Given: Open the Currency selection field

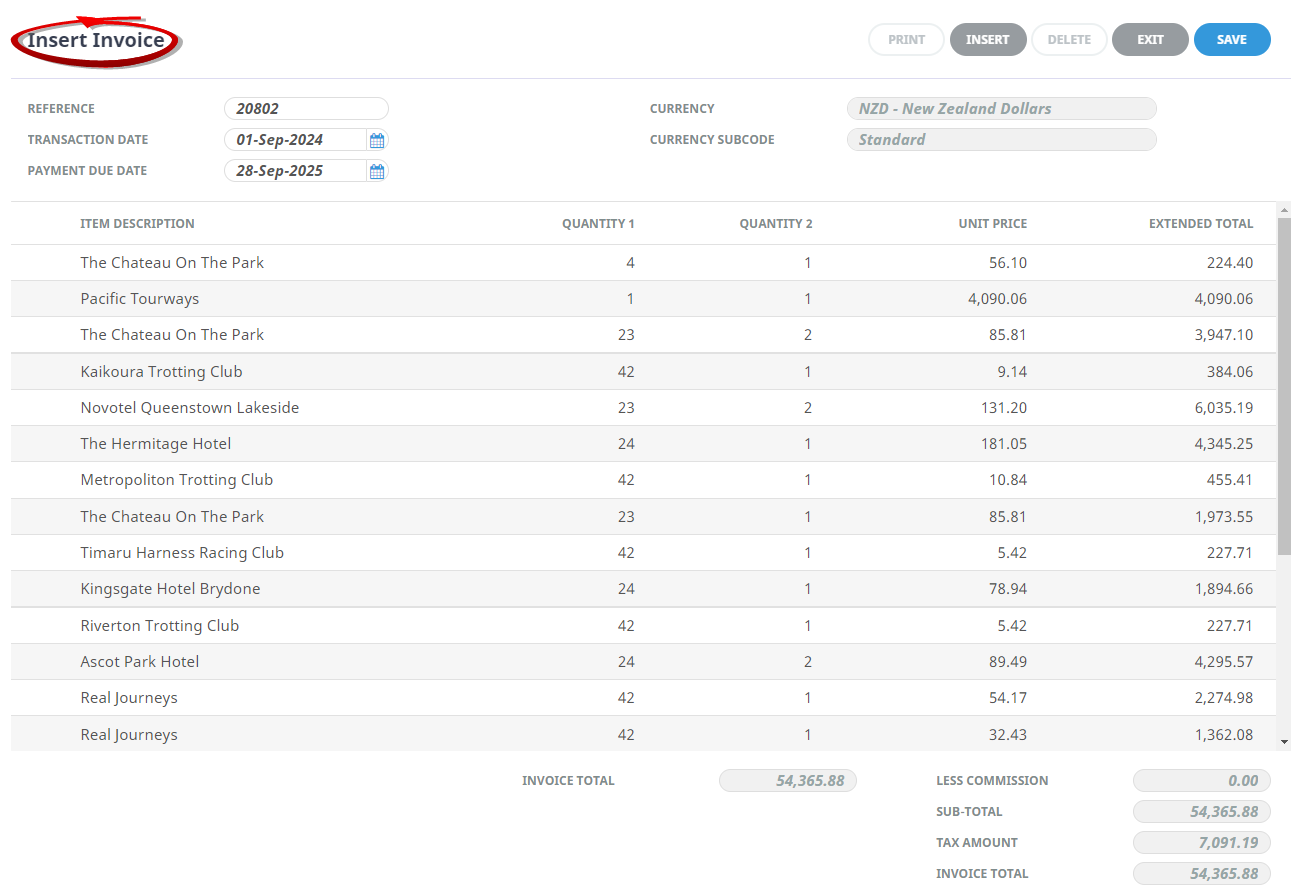Looking at the screenshot, I should coord(1001,108).
